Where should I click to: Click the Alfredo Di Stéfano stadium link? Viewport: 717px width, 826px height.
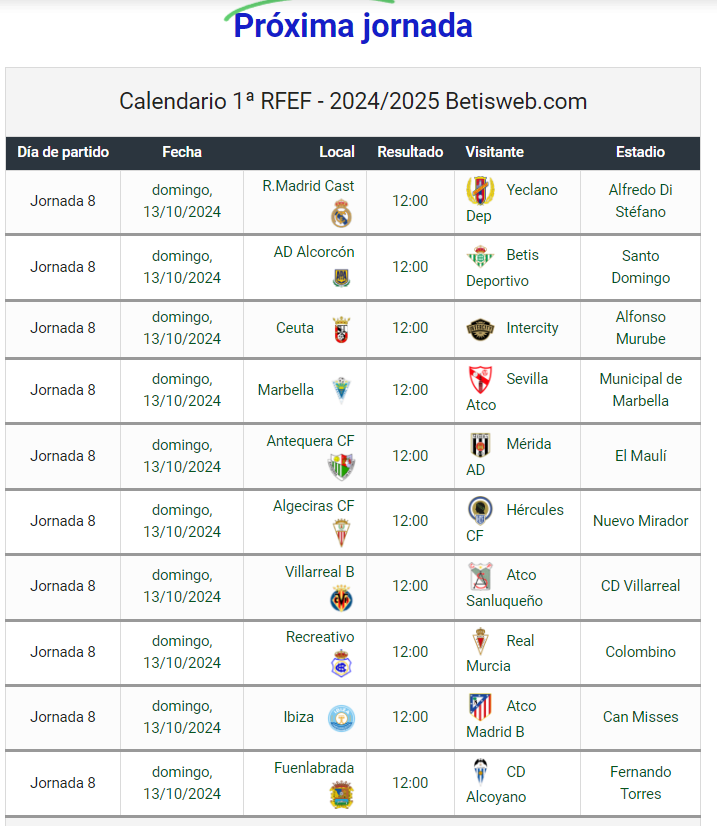(x=641, y=201)
